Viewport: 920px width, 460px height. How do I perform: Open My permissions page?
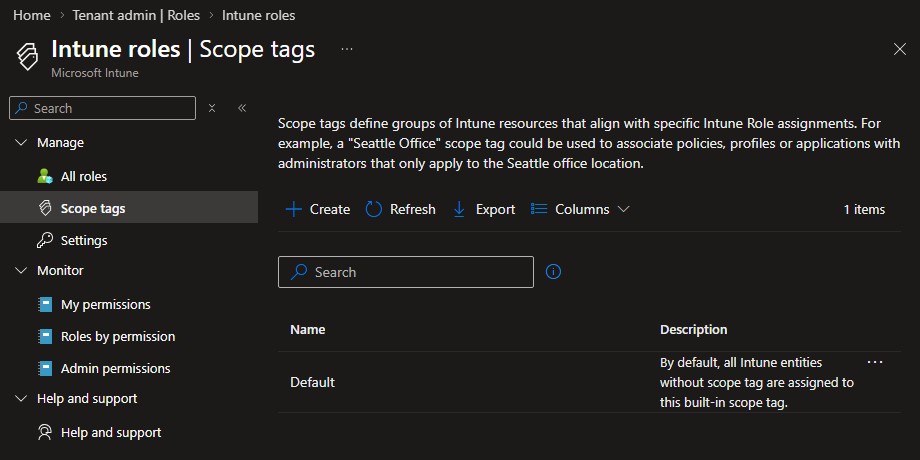(x=105, y=304)
